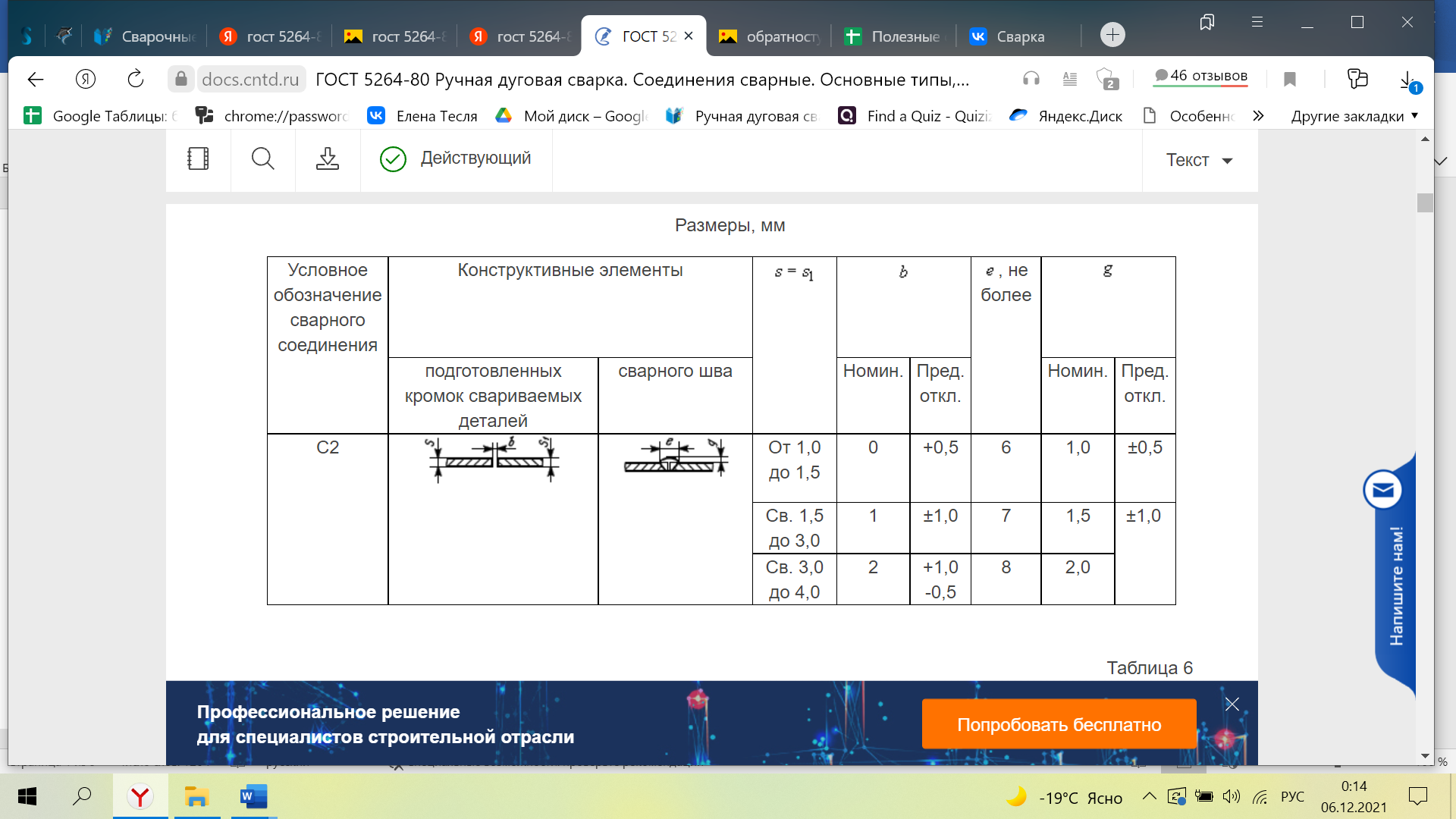
Task: Enable reader mode icon
Action: [1069, 78]
